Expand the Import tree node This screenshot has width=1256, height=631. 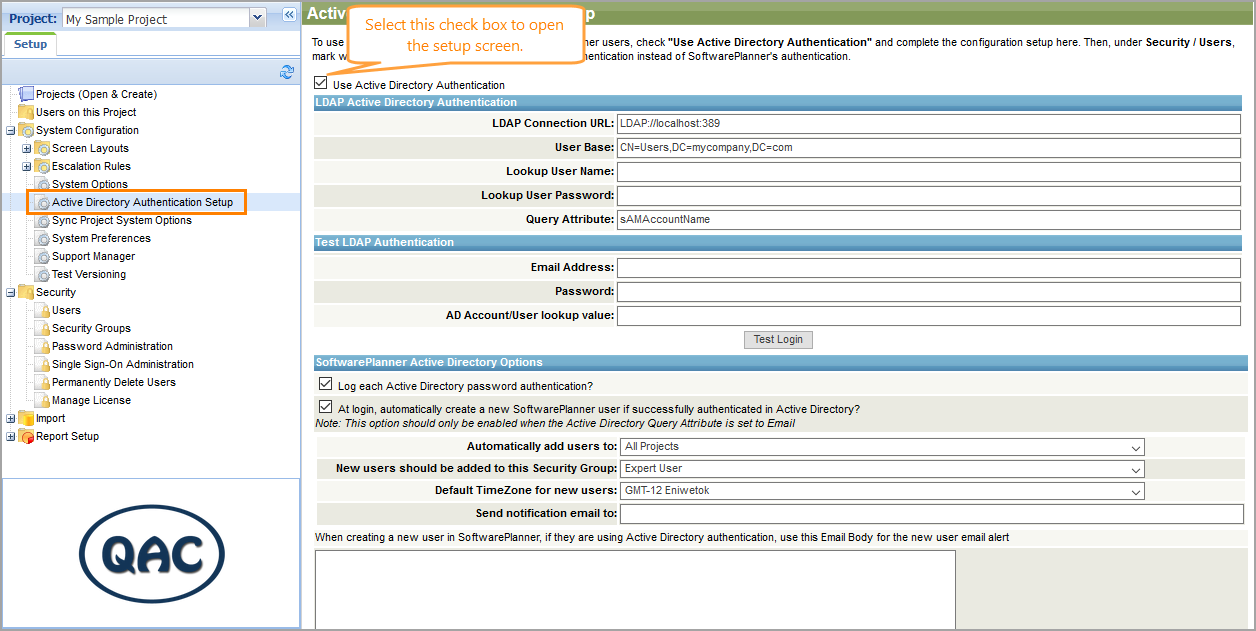(11, 418)
